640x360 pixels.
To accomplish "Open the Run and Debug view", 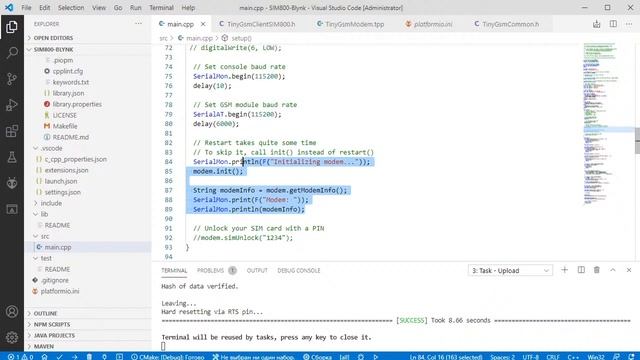I will (12, 105).
